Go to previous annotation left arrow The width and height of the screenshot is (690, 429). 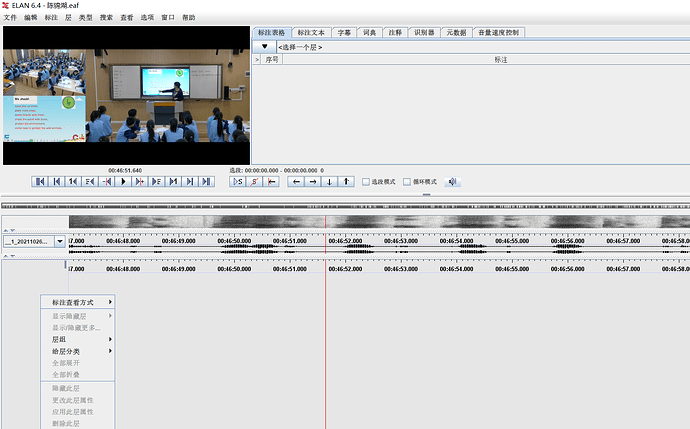(x=296, y=181)
